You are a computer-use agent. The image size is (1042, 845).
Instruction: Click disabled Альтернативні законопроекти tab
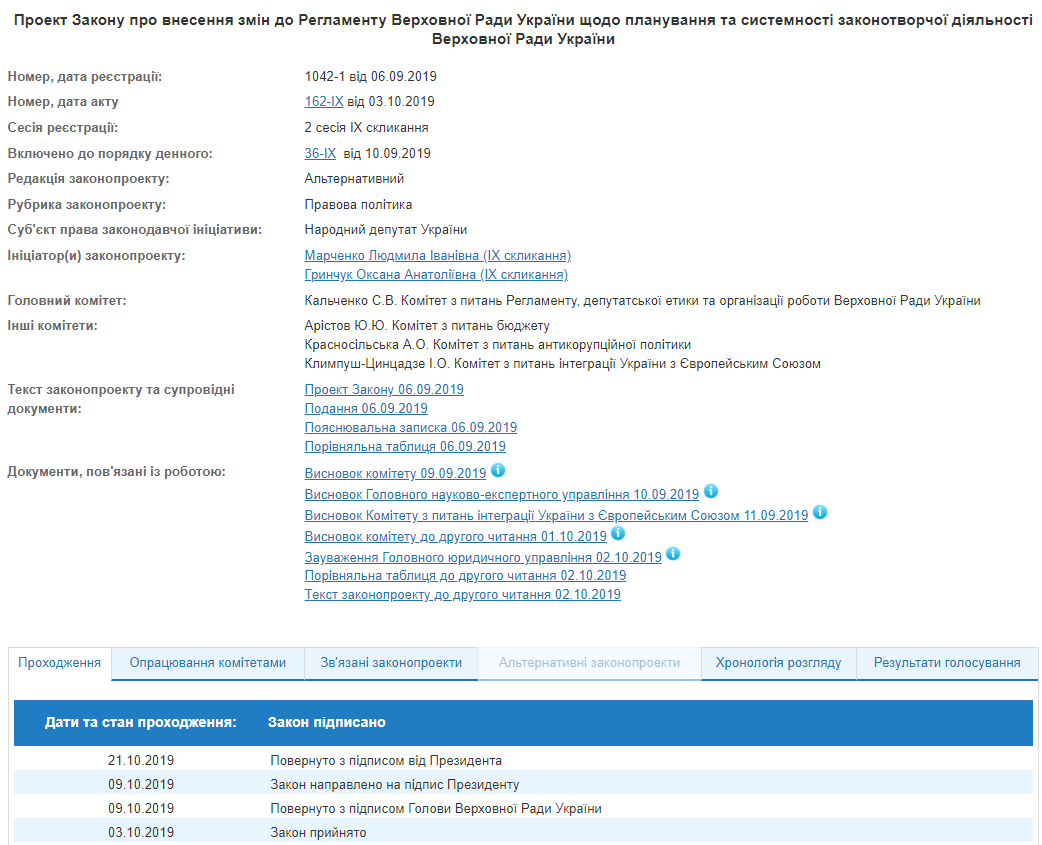point(589,663)
